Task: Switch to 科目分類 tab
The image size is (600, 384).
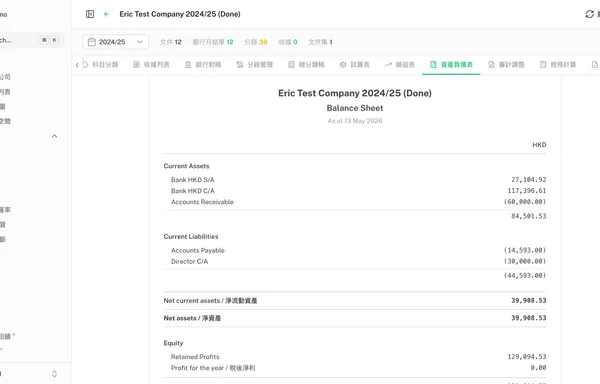Action: [101, 65]
